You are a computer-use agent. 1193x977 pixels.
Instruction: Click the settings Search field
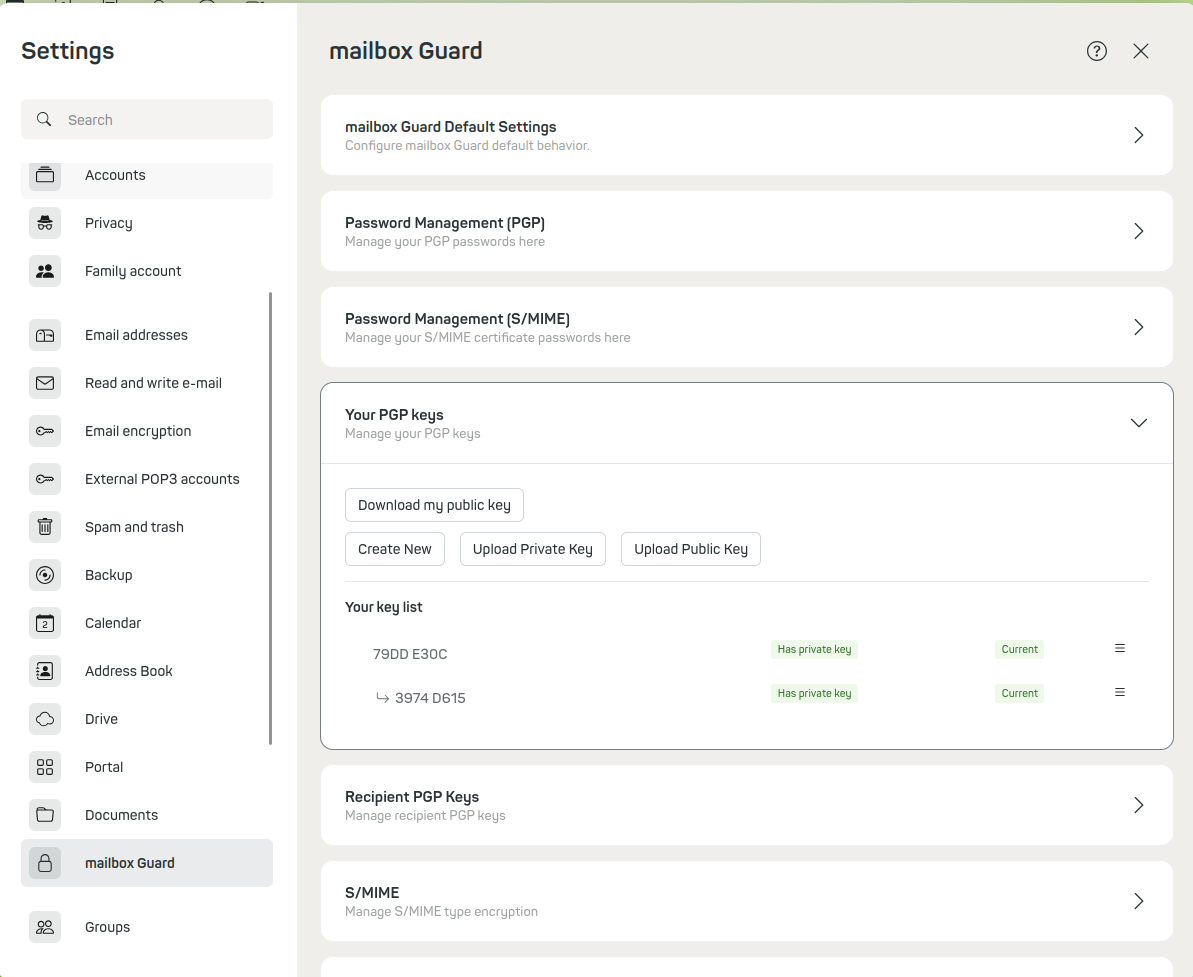point(160,120)
